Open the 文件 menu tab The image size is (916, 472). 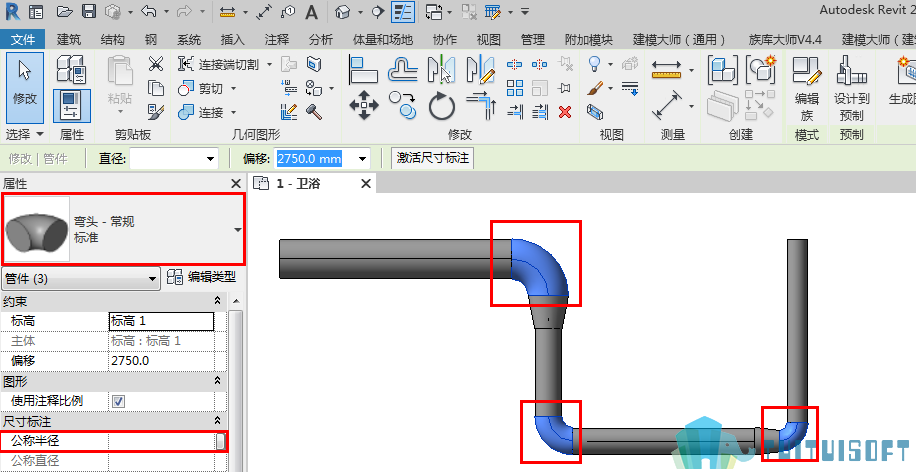(x=23, y=39)
